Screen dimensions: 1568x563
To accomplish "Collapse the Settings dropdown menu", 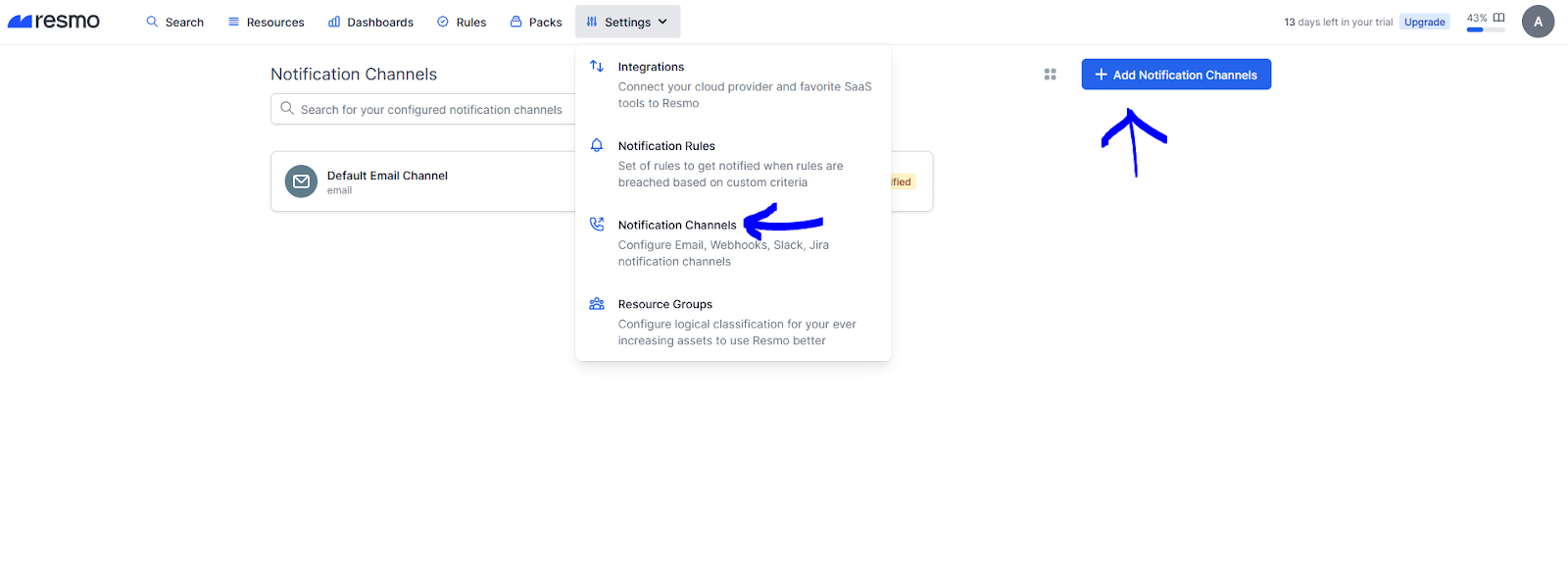I will click(x=627, y=22).
